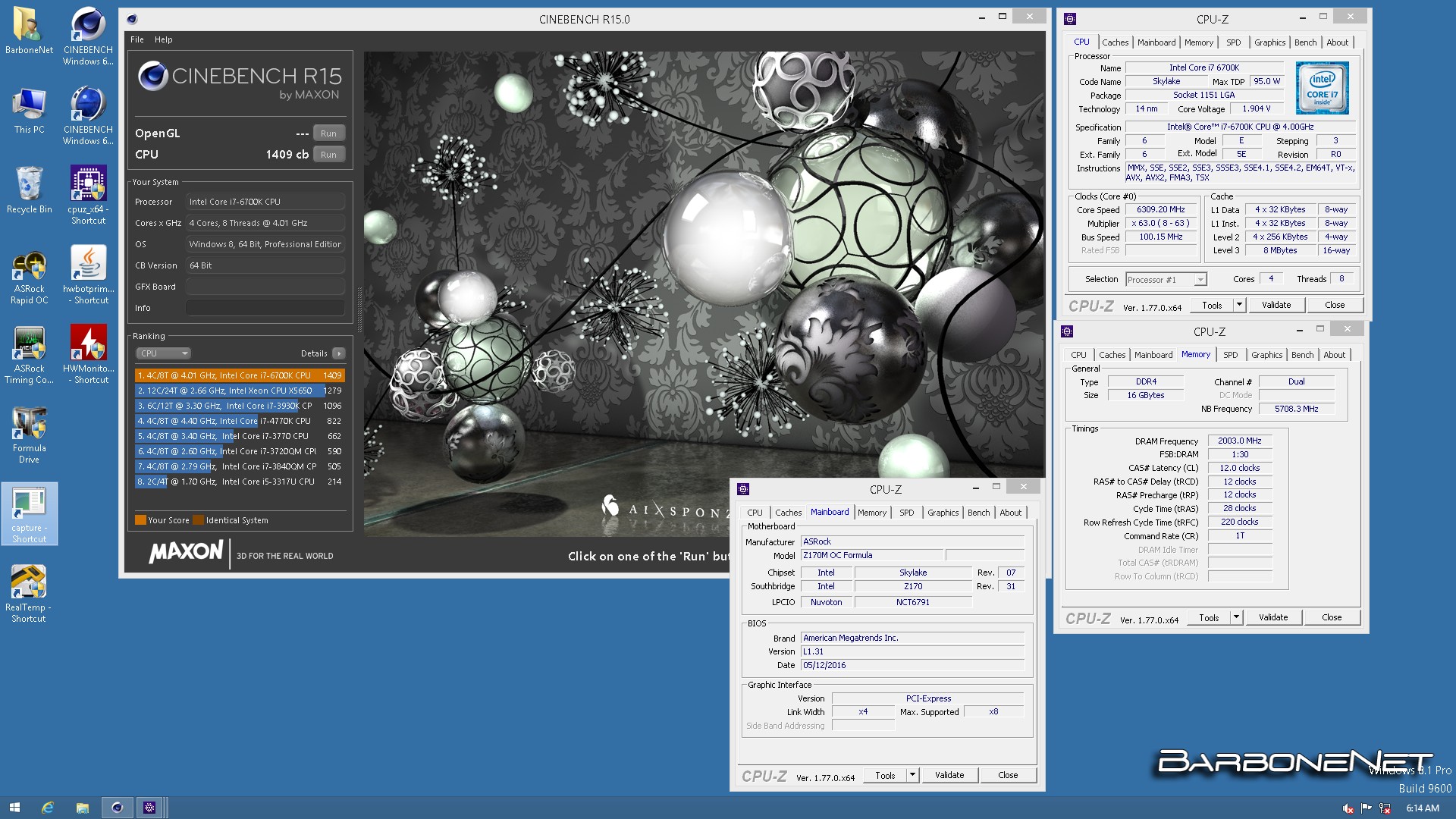1456x819 pixels.
Task: Click the Intel Core i7 logo in CPU-Z
Action: pos(1322,89)
